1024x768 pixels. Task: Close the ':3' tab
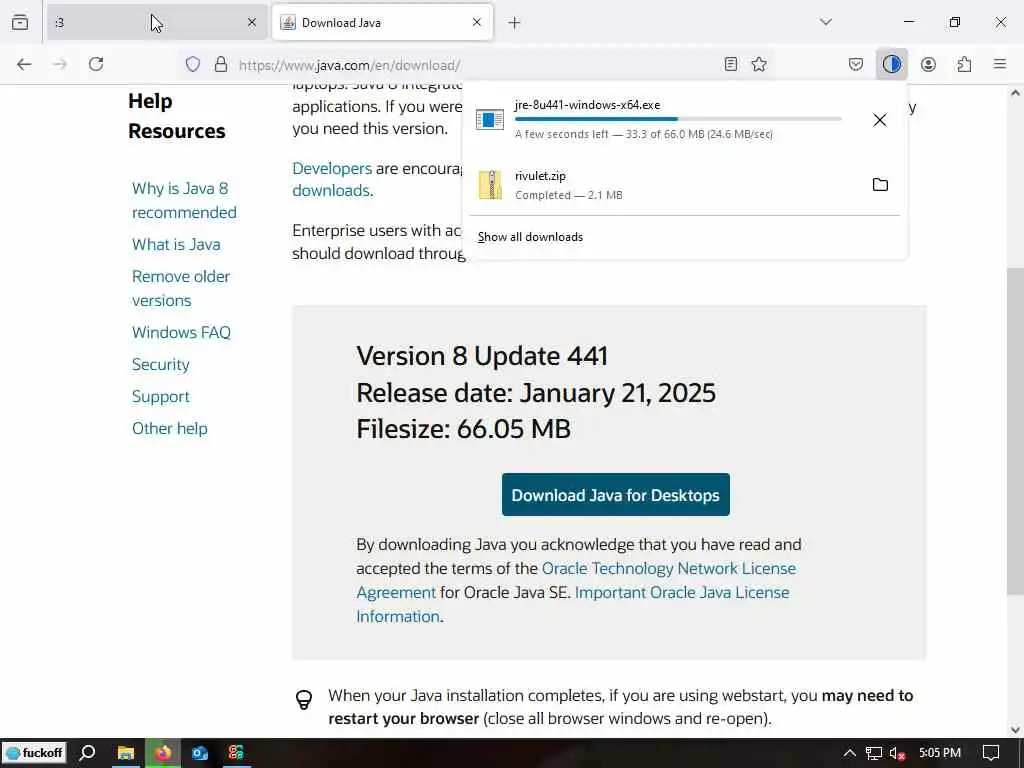pos(252,22)
